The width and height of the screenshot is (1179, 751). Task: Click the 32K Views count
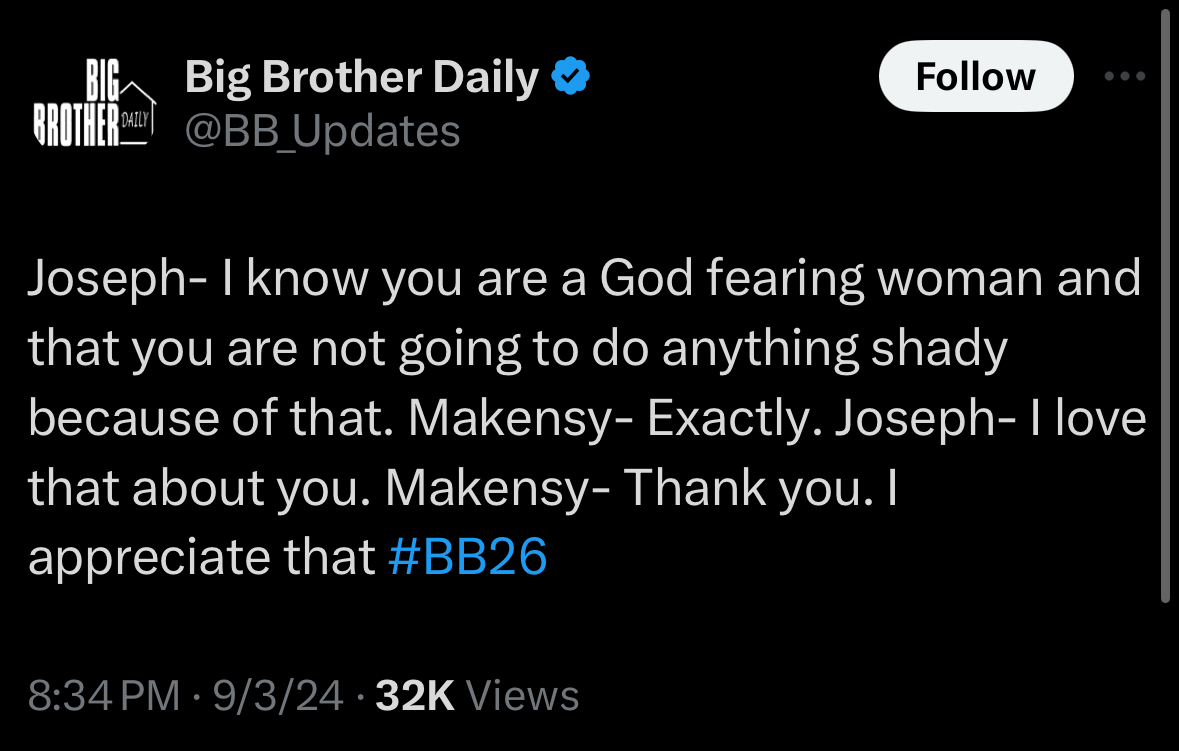click(x=477, y=695)
